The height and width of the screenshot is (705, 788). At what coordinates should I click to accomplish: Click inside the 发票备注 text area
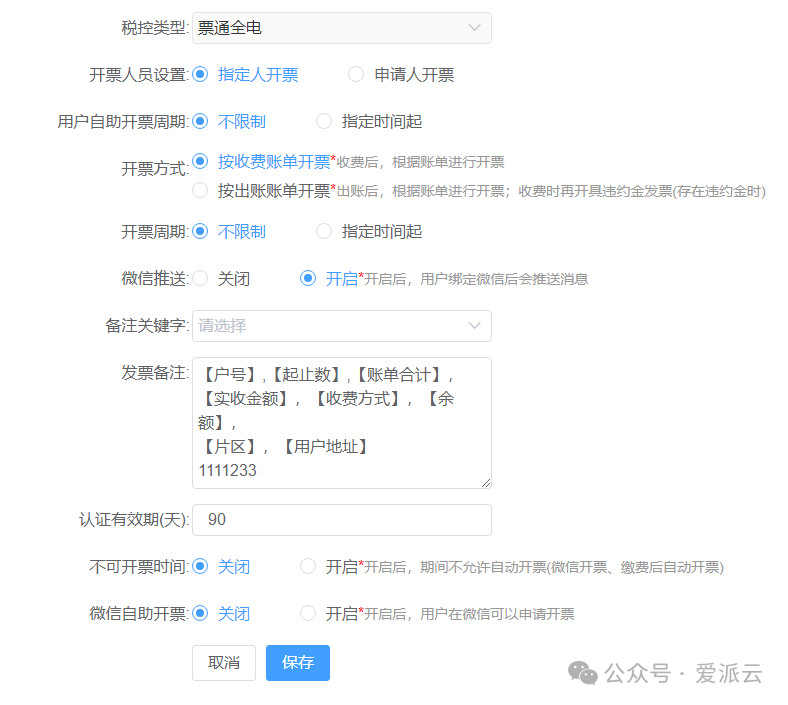pos(342,423)
